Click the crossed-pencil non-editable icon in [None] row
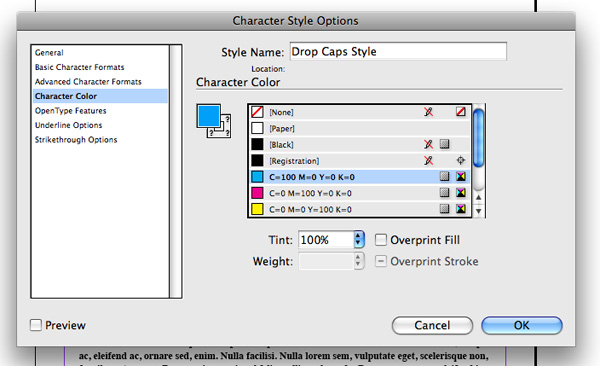This screenshot has height=366, width=600. tap(428, 112)
